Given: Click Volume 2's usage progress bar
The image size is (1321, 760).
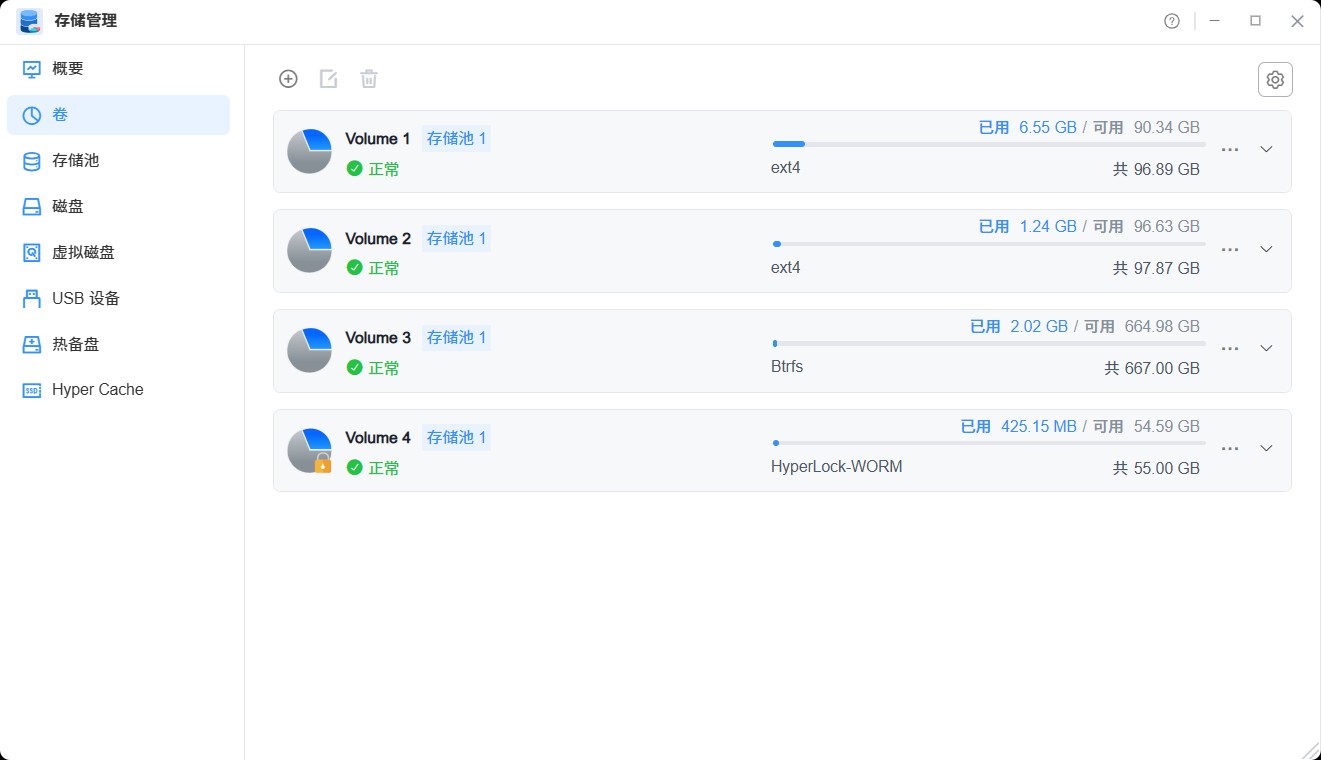Looking at the screenshot, I should 987,243.
